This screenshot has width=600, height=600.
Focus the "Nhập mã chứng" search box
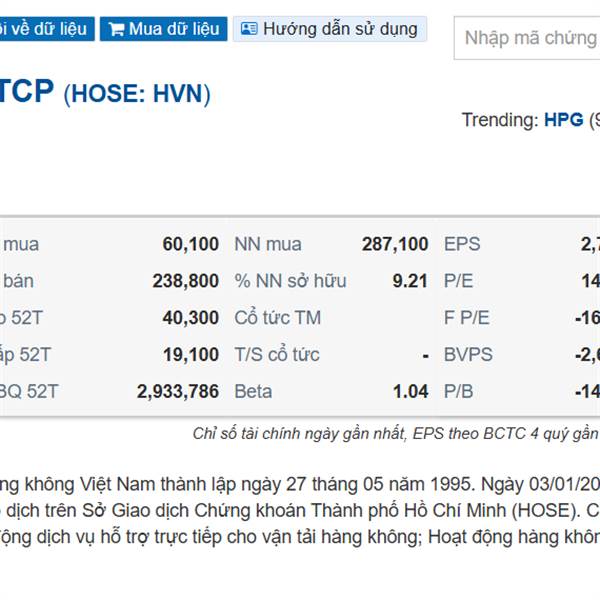point(527,38)
